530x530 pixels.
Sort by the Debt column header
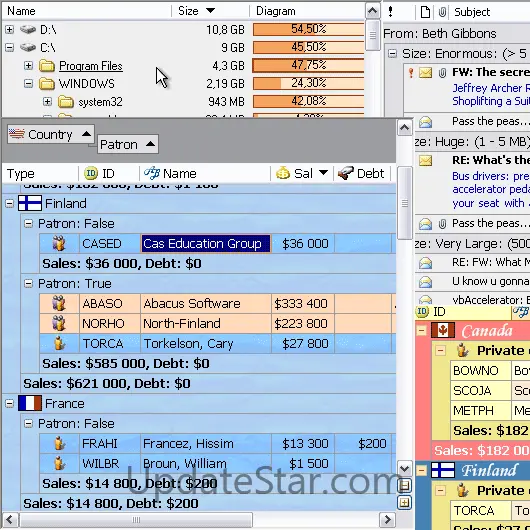click(x=362, y=174)
